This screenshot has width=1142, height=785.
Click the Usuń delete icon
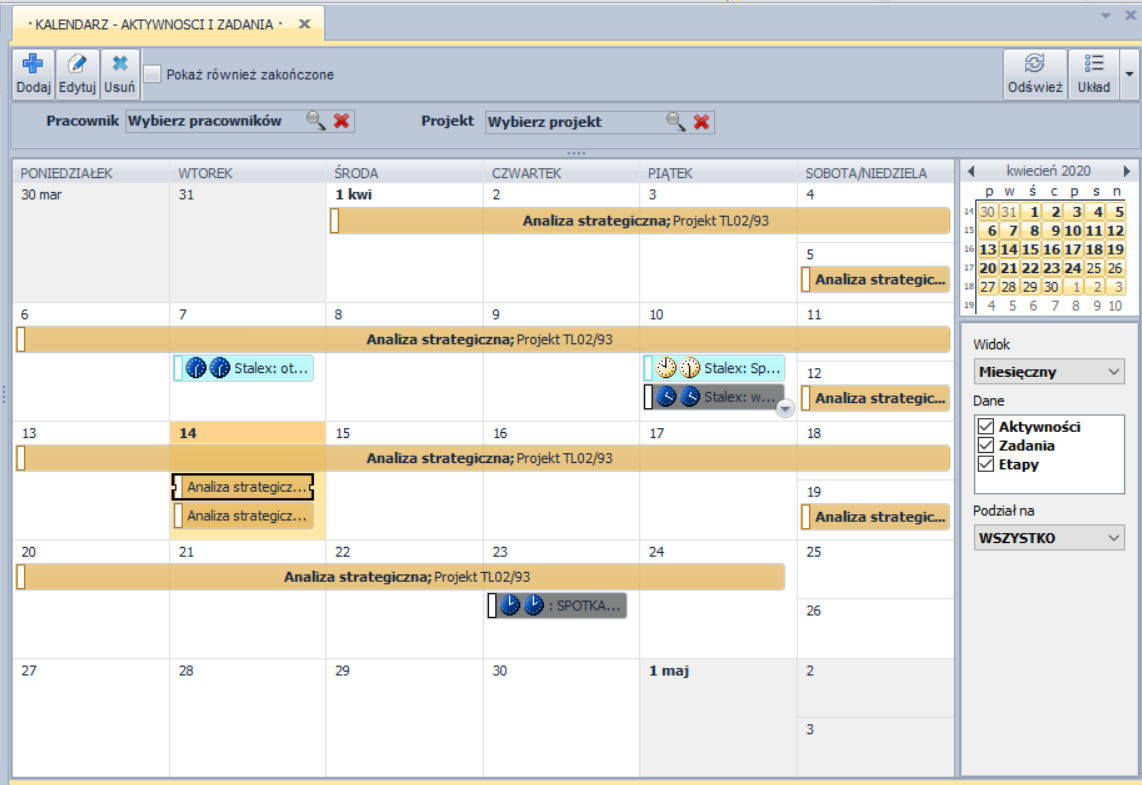(x=120, y=65)
